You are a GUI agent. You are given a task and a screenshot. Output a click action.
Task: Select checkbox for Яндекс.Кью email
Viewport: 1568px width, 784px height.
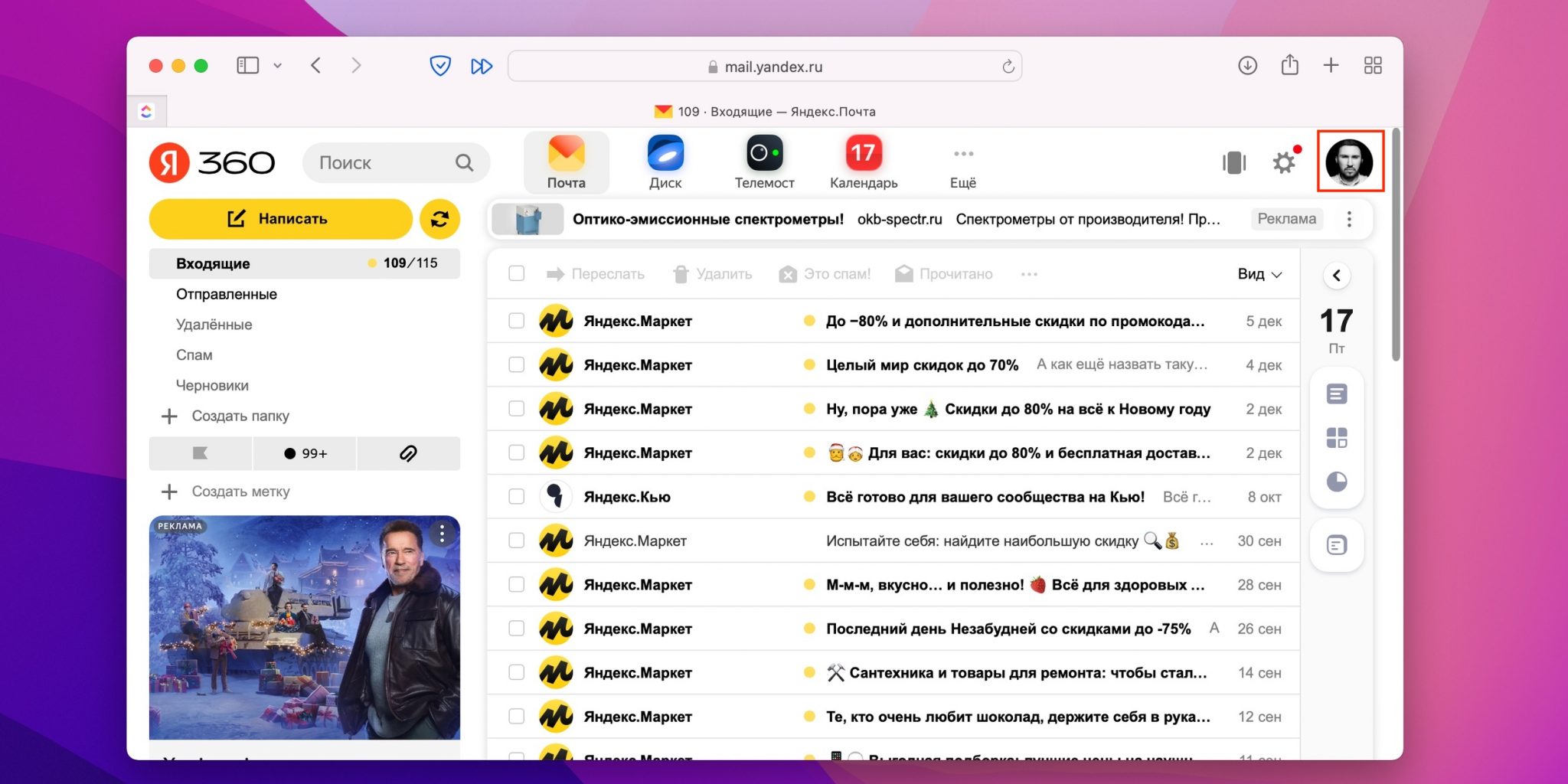(x=517, y=496)
